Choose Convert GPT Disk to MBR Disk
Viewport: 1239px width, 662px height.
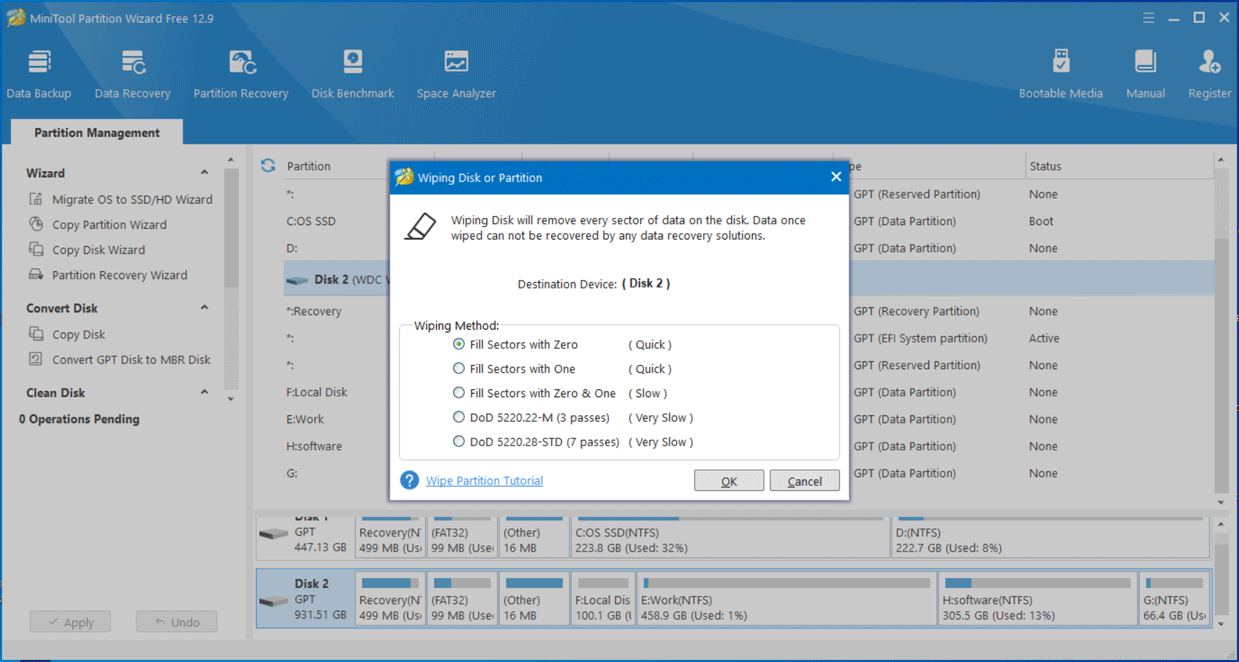tap(131, 359)
